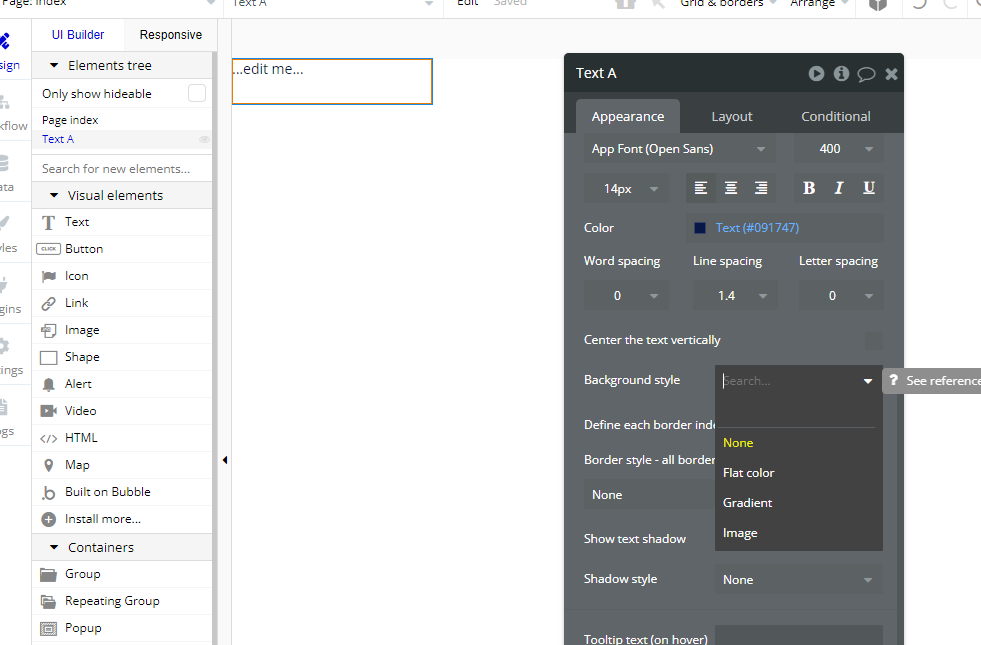Click the Text color swatch (#091747)
Viewport: 981px width, 645px height.
(700, 228)
